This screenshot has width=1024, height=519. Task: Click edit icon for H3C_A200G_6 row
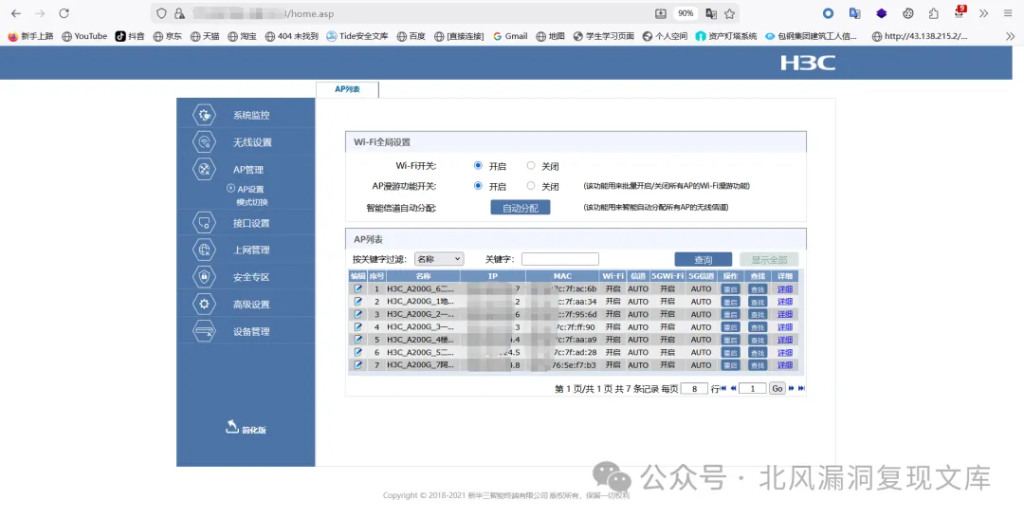[x=358, y=288]
